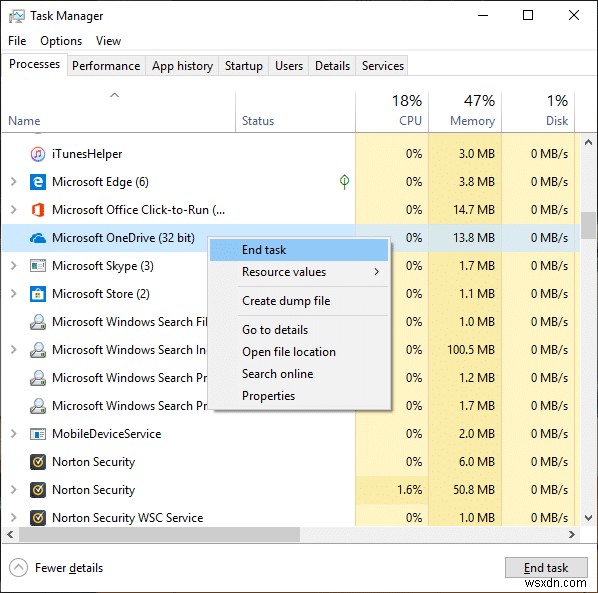Select the Processes tab
This screenshot has width=598, height=593.
34,64
